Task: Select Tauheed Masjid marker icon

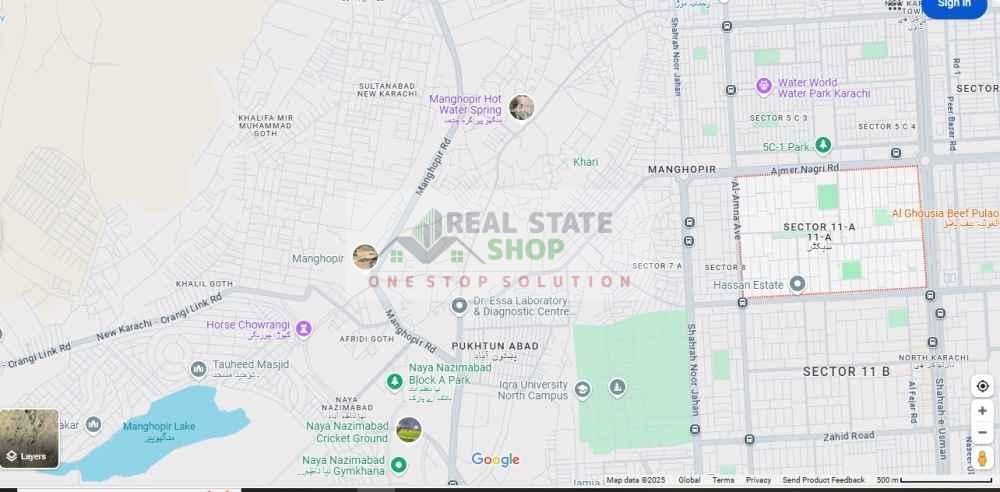Action: (x=198, y=369)
